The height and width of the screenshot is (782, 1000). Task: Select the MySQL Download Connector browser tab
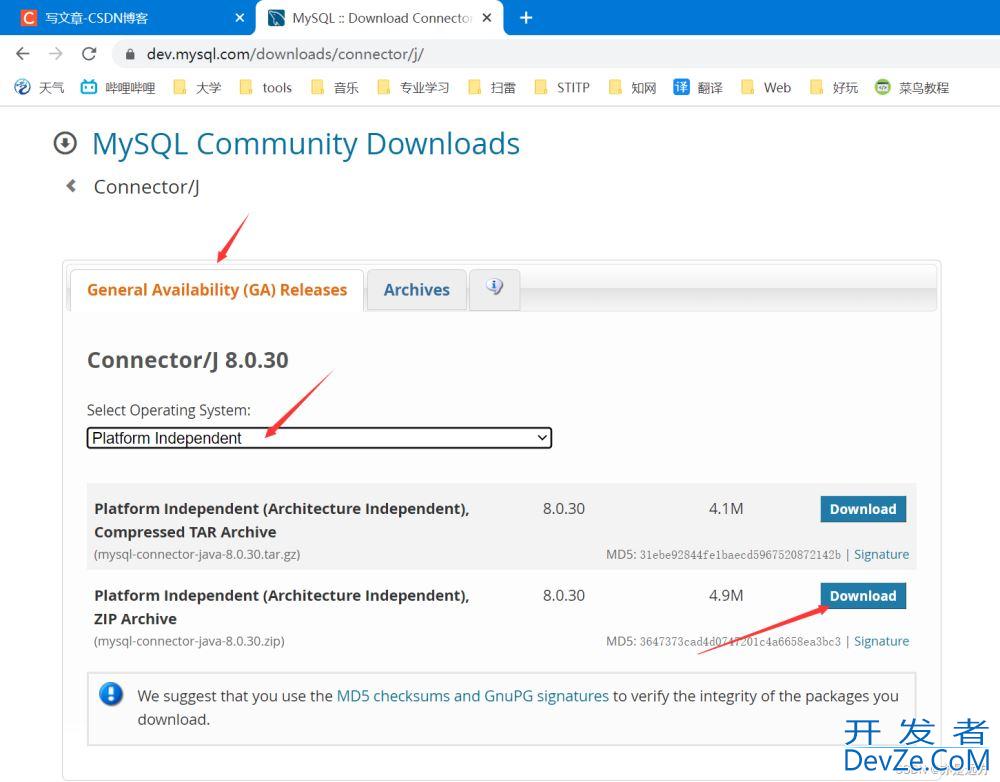point(379,18)
